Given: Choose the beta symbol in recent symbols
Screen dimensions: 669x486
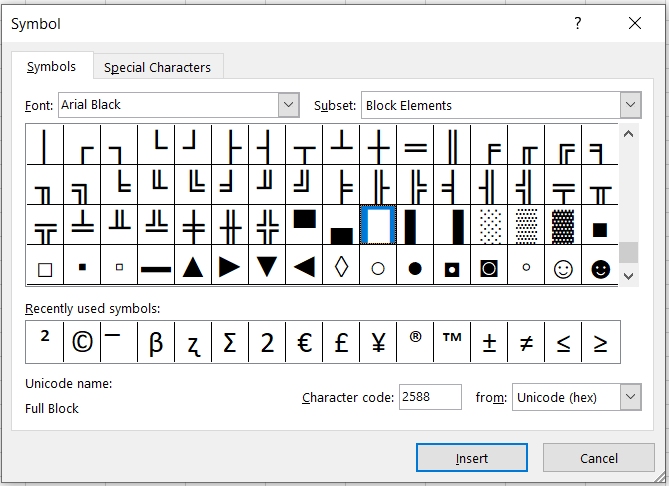Looking at the screenshot, I should [x=156, y=342].
